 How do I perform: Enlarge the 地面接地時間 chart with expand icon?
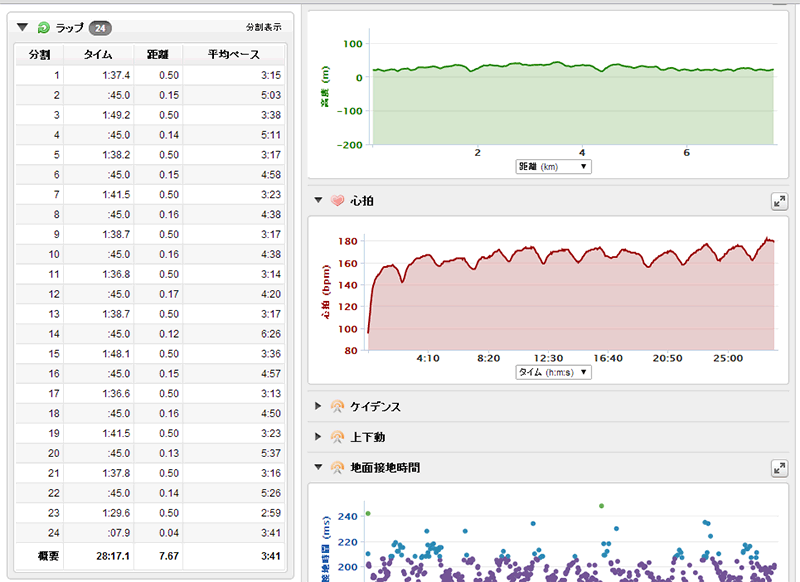[779, 468]
